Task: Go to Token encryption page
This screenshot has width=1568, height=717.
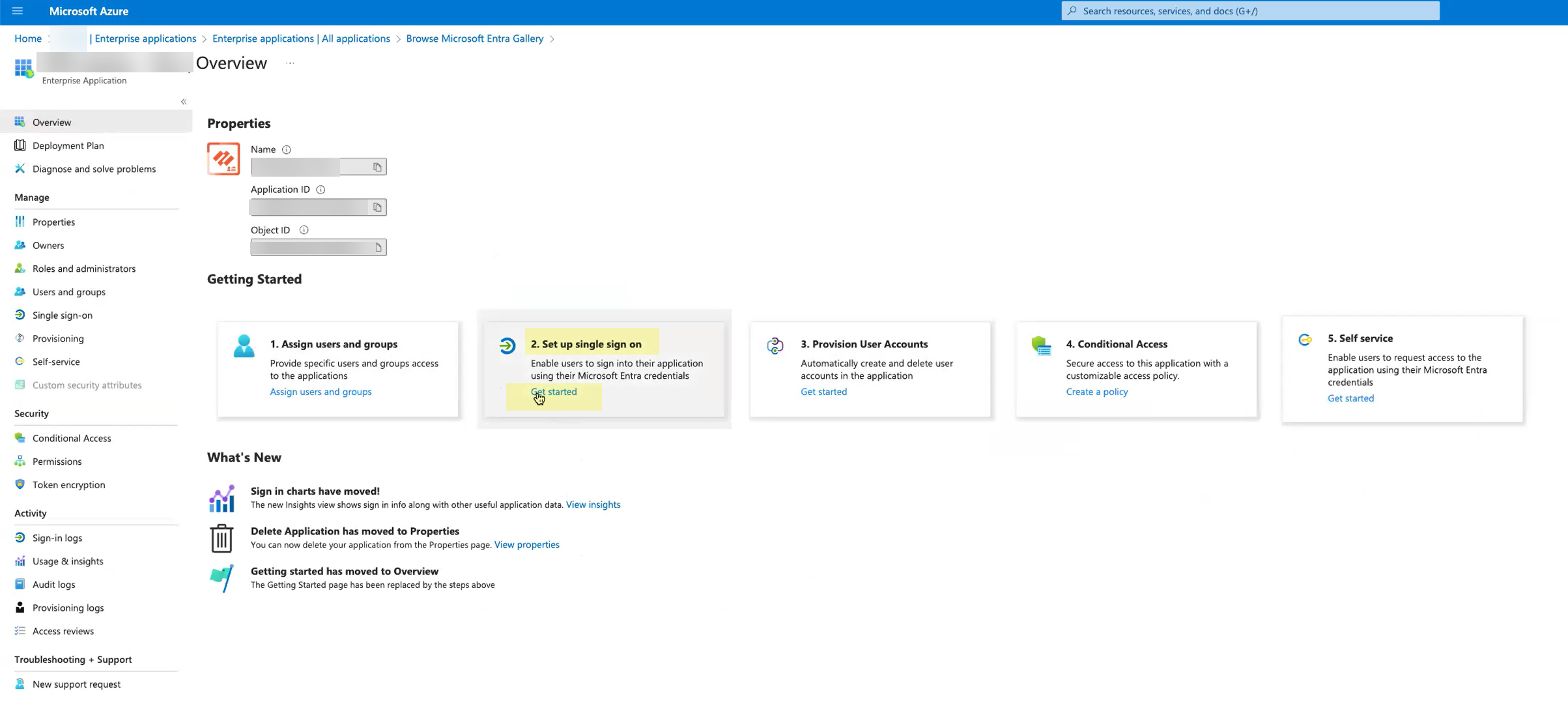Action: click(68, 485)
